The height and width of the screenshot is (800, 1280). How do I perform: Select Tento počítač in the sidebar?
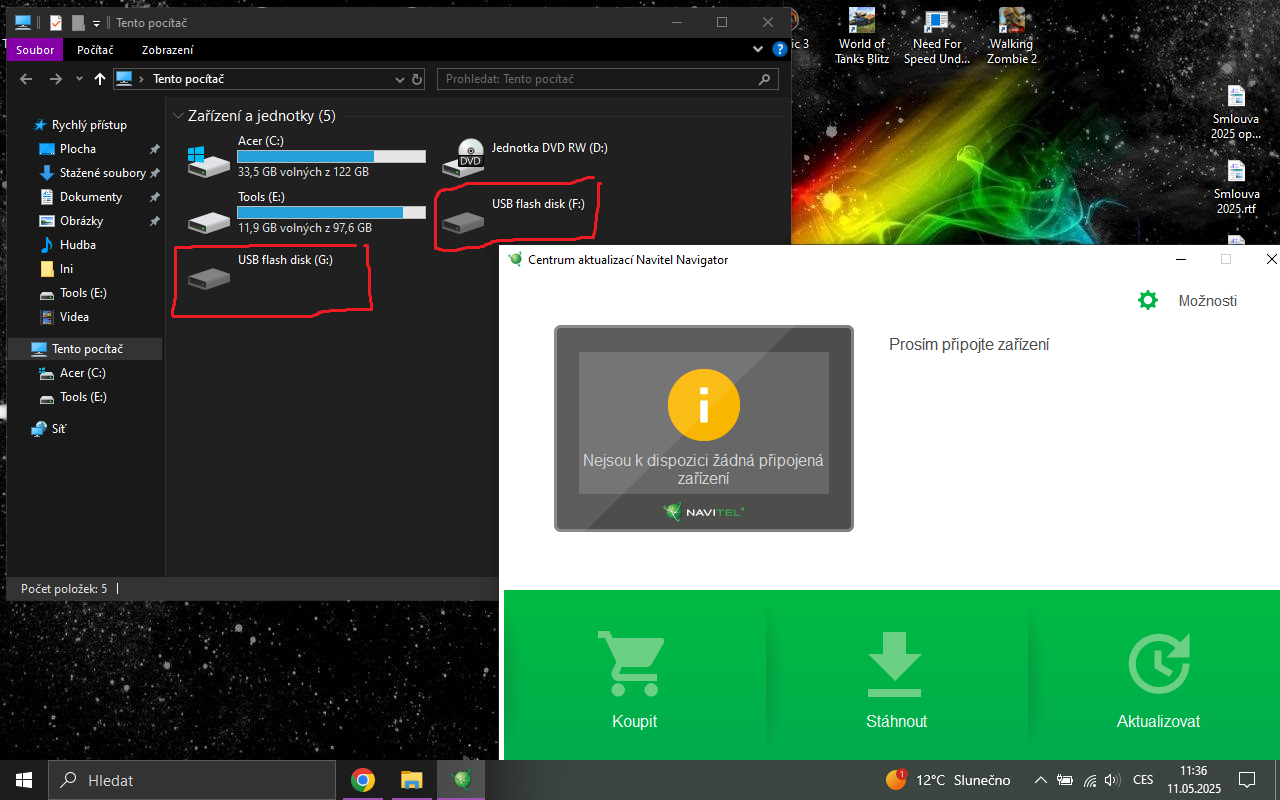point(87,349)
